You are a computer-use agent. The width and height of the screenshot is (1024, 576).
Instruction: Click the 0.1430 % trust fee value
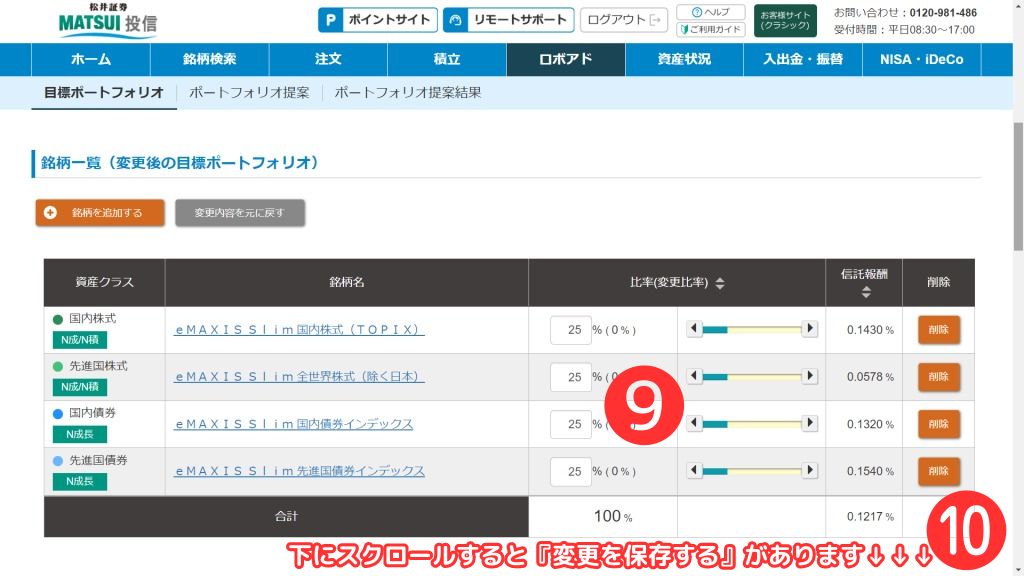[870, 330]
